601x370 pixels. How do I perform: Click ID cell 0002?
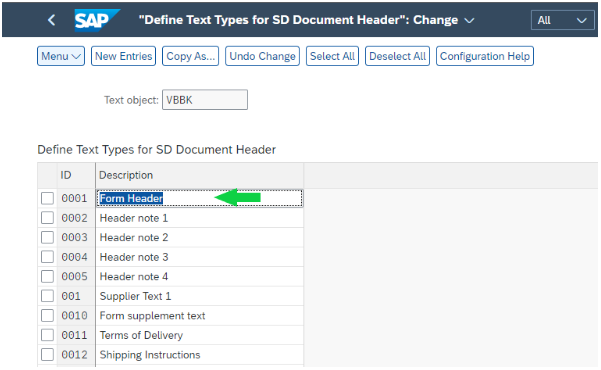tap(76, 218)
